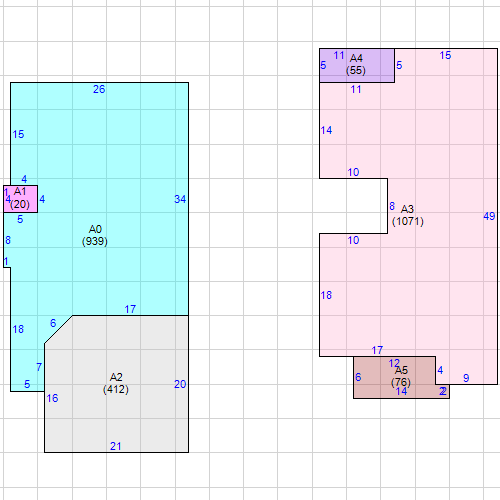Select dimension 6 on the diagonal edge
Viewport: 500px width, 500px height.
point(53,323)
